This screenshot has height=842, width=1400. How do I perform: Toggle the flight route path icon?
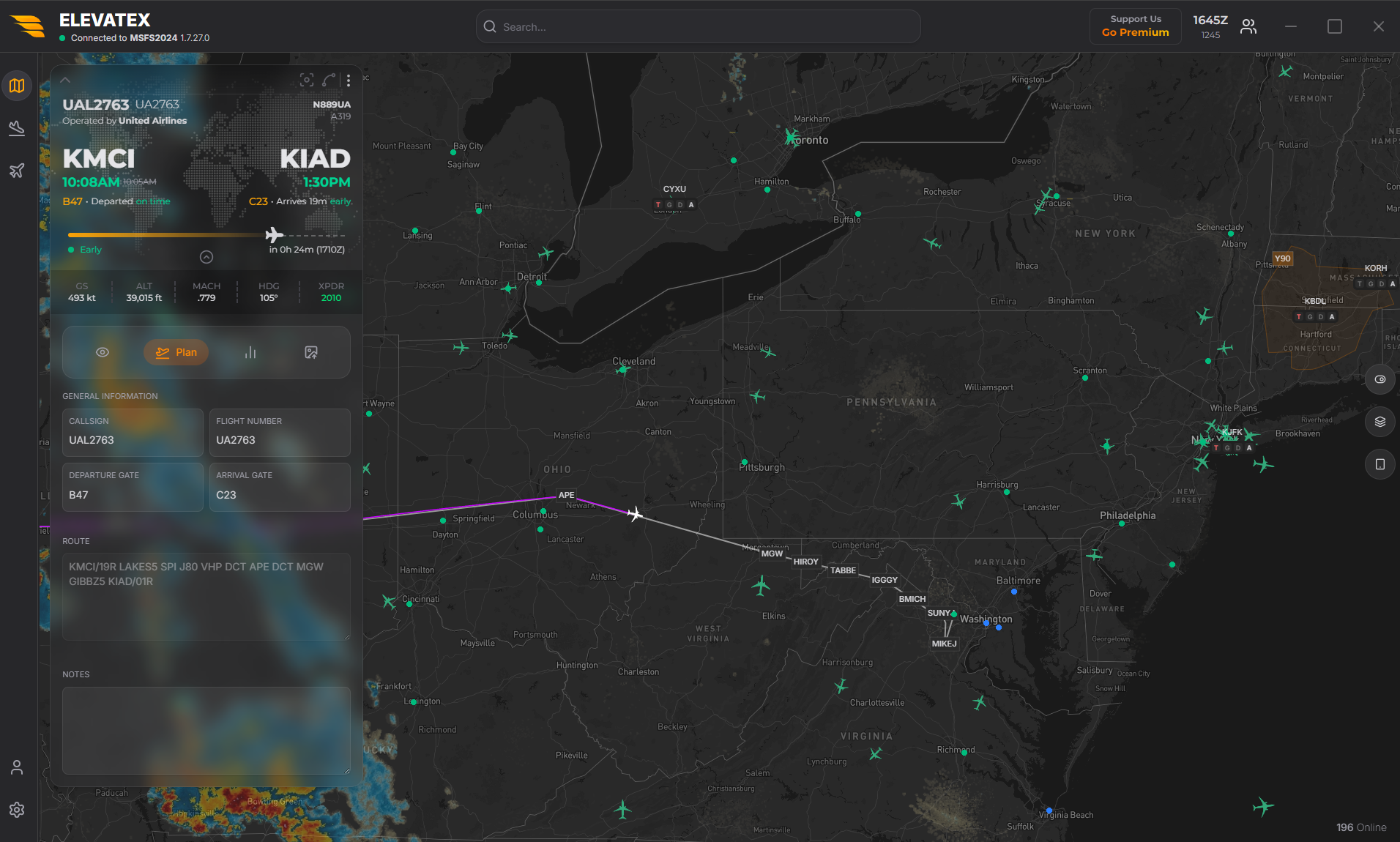pos(329,80)
